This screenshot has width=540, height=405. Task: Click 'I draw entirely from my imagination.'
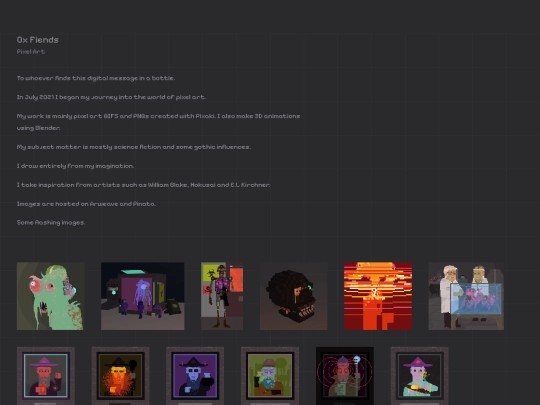75,166
